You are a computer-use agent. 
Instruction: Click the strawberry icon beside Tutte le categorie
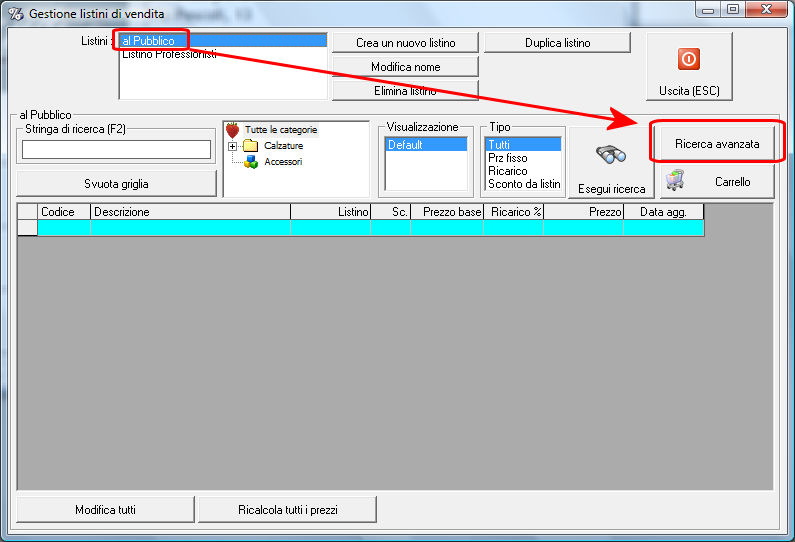coord(233,130)
